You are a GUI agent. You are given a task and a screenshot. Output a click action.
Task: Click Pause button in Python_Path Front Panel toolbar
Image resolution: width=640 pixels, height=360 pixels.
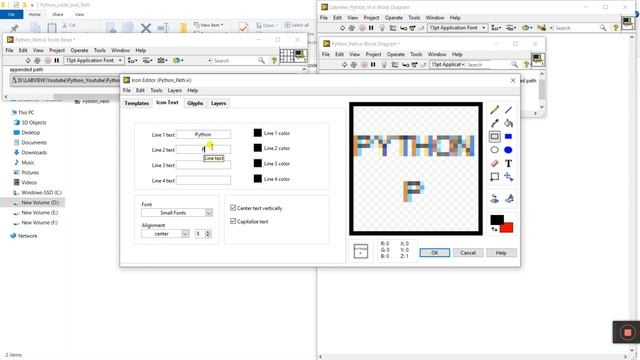56,60
